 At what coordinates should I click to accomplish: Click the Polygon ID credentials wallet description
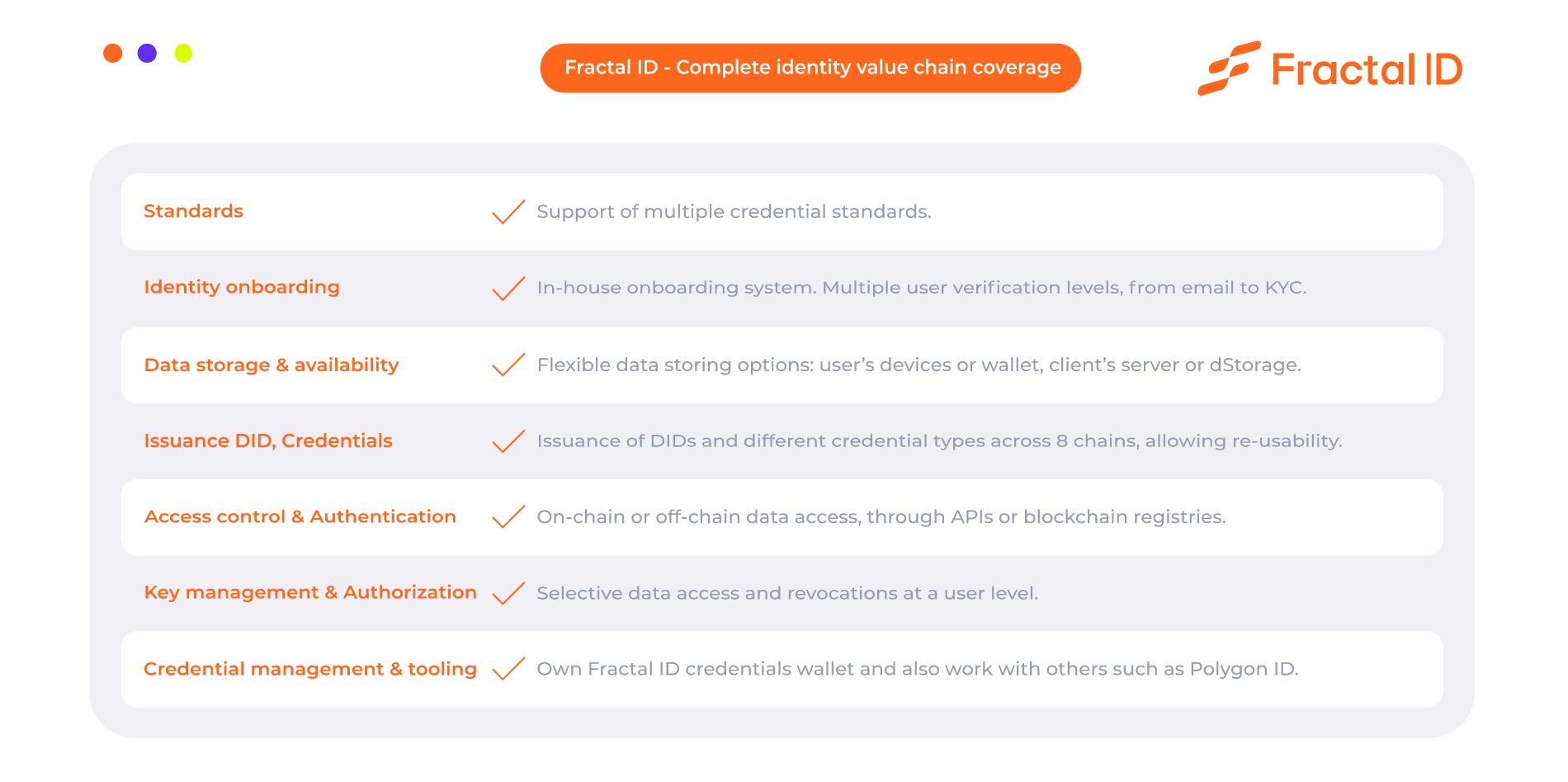point(918,669)
